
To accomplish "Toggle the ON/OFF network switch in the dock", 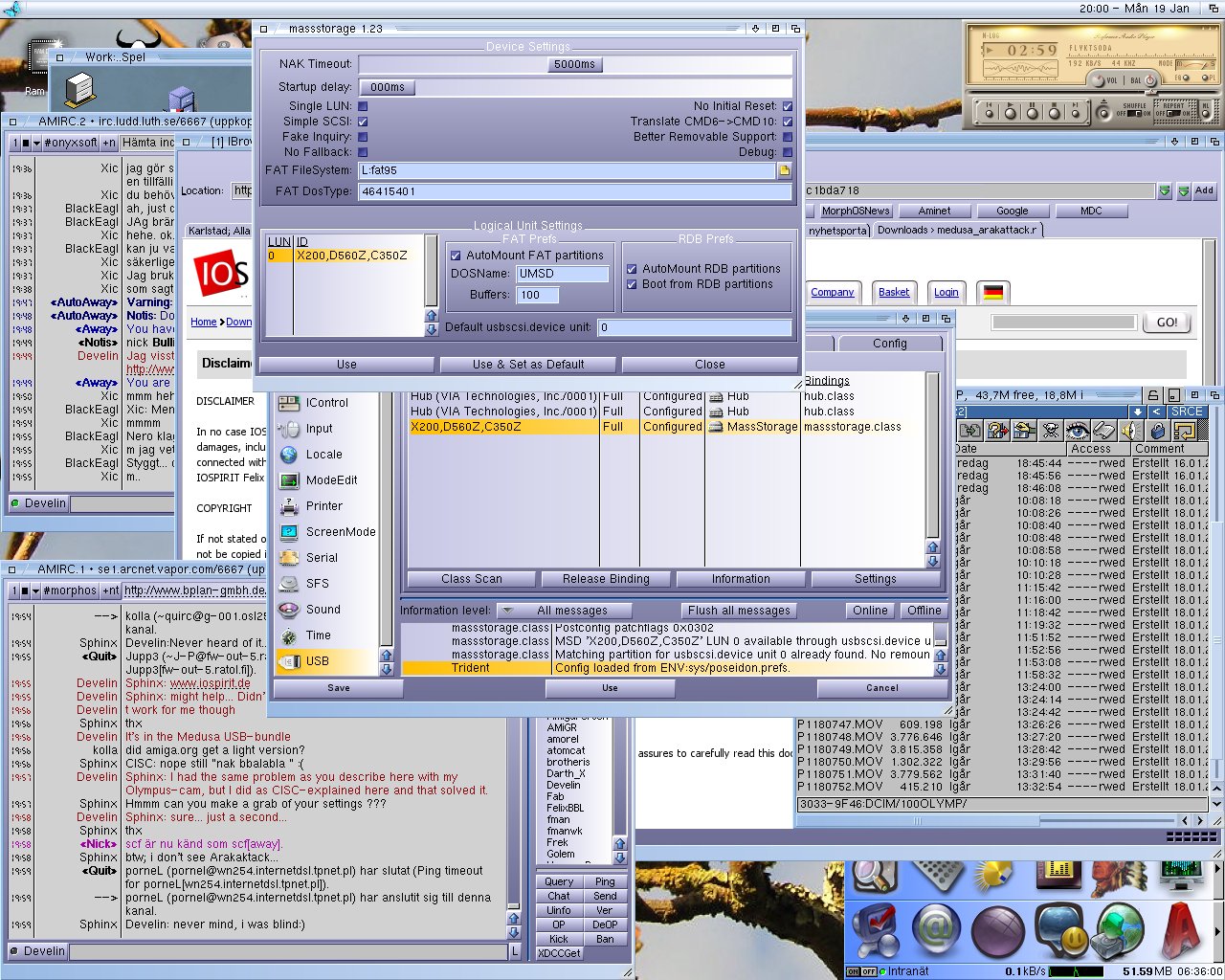I will pos(861,971).
